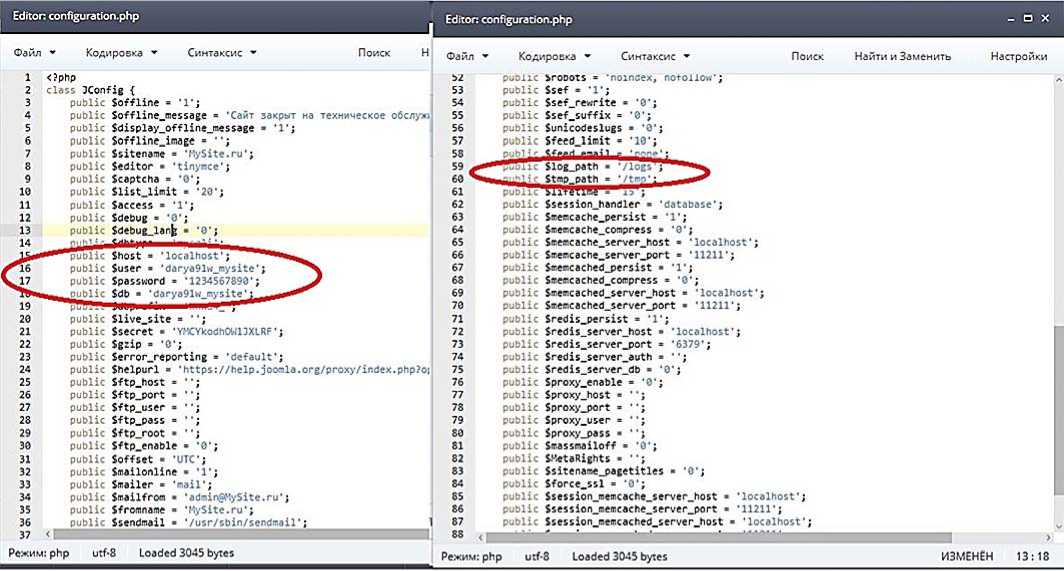Click cursor position '13 : 18' indicator
Viewport: 1064px width, 571px height.
(1032, 556)
